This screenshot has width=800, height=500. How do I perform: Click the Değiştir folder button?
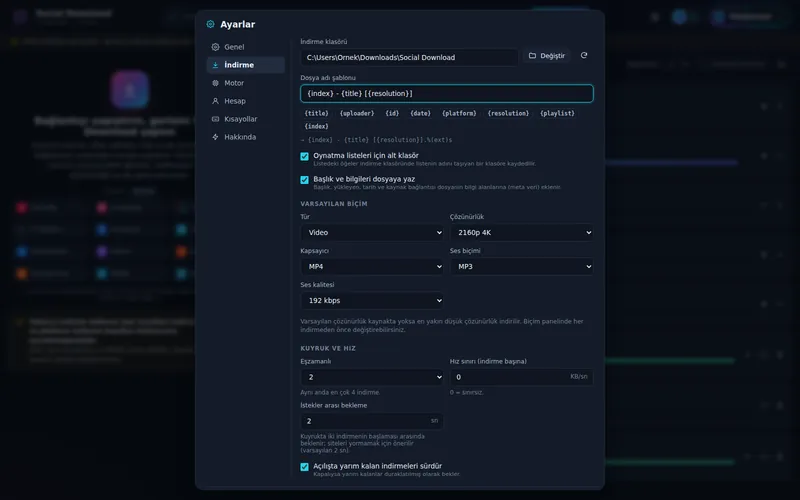coord(546,56)
